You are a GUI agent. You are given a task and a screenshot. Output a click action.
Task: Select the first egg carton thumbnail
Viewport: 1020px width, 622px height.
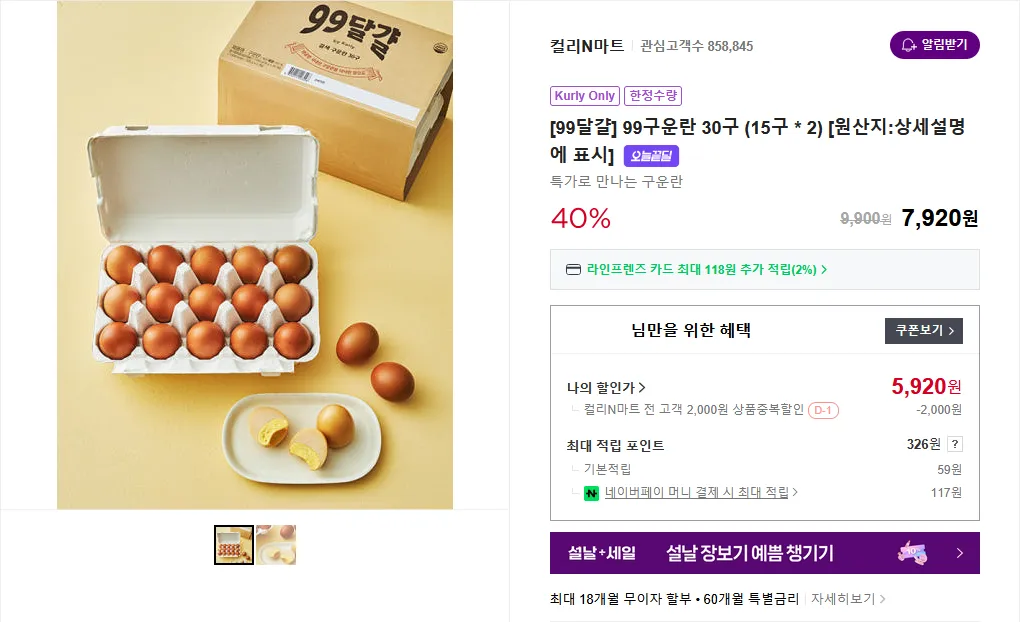click(234, 545)
